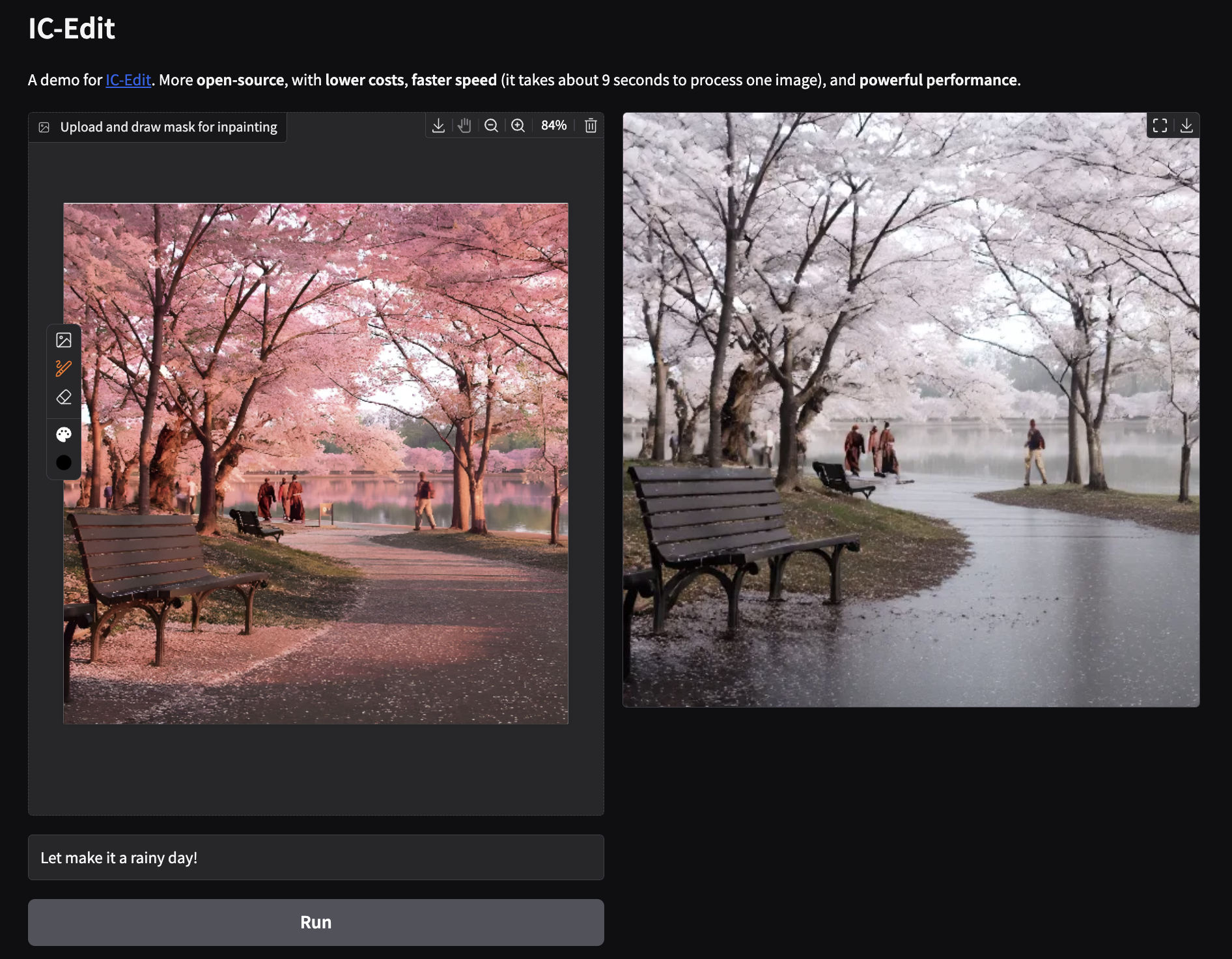Click the prompt field saying rainy day
The width and height of the screenshot is (1232, 959).
316,857
